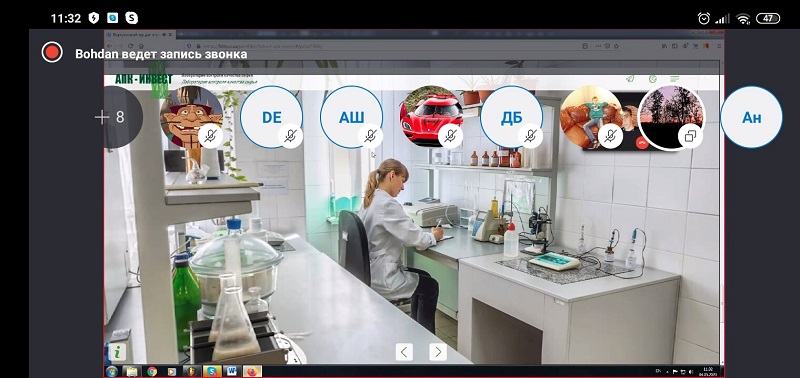Viewport: 800px width, 378px height.
Task: Tap the red recording indicator dot
Action: pyautogui.click(x=52, y=53)
